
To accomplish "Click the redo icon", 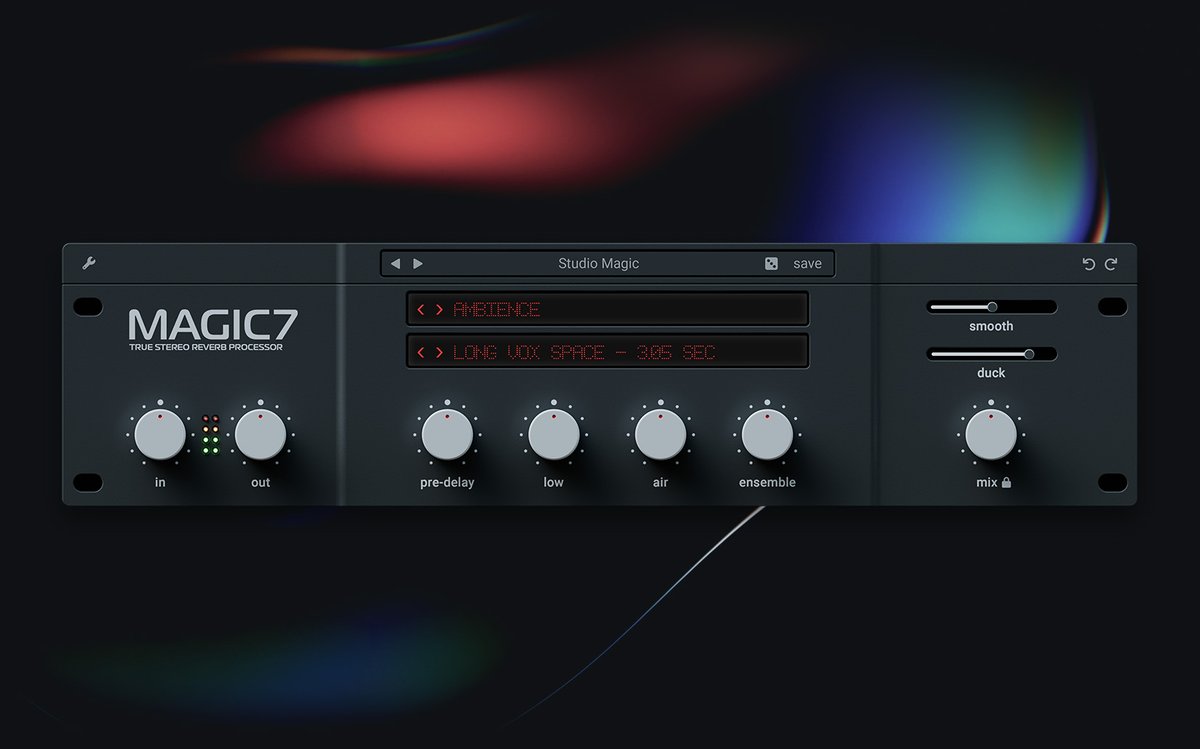I will 1112,263.
